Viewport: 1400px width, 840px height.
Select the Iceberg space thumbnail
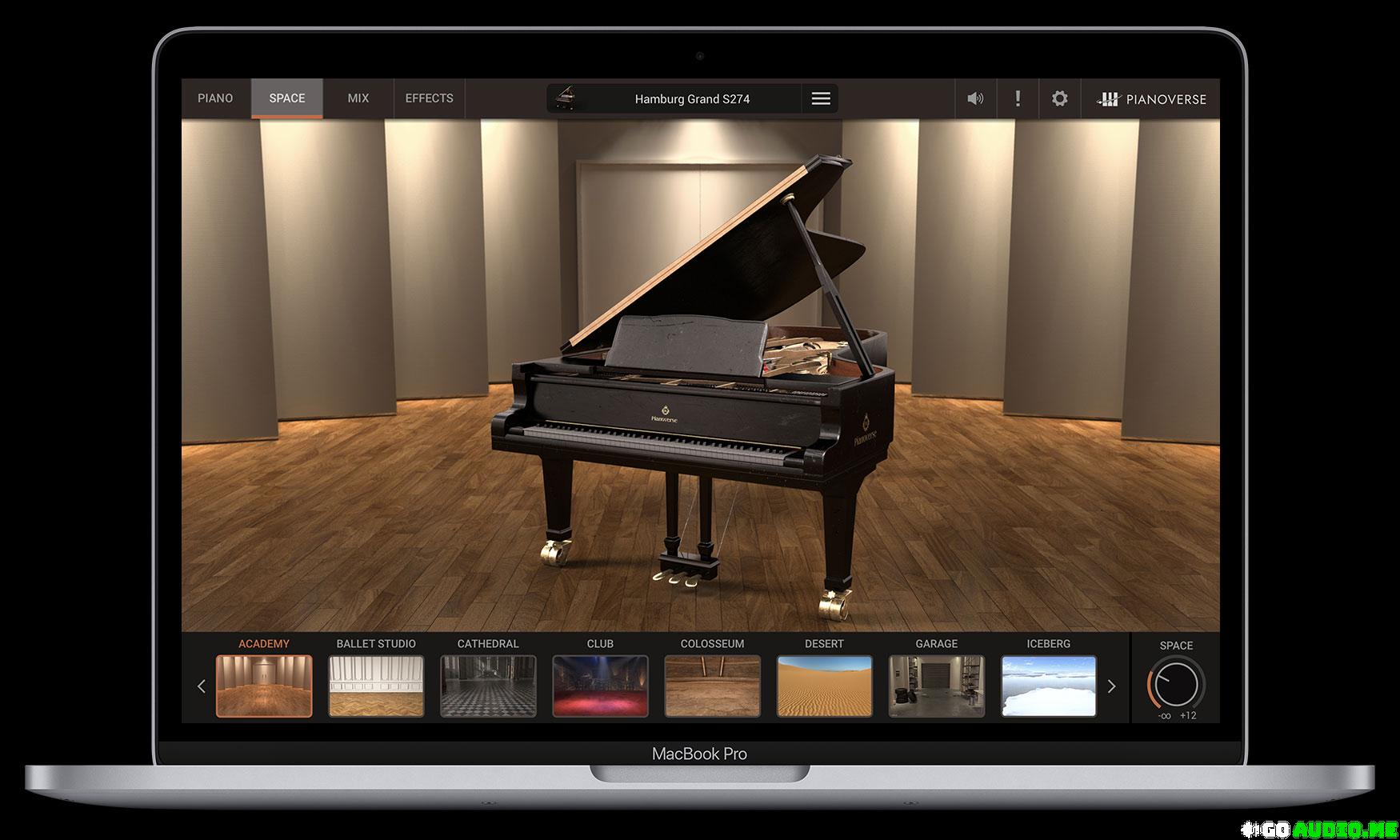pyautogui.click(x=1048, y=686)
